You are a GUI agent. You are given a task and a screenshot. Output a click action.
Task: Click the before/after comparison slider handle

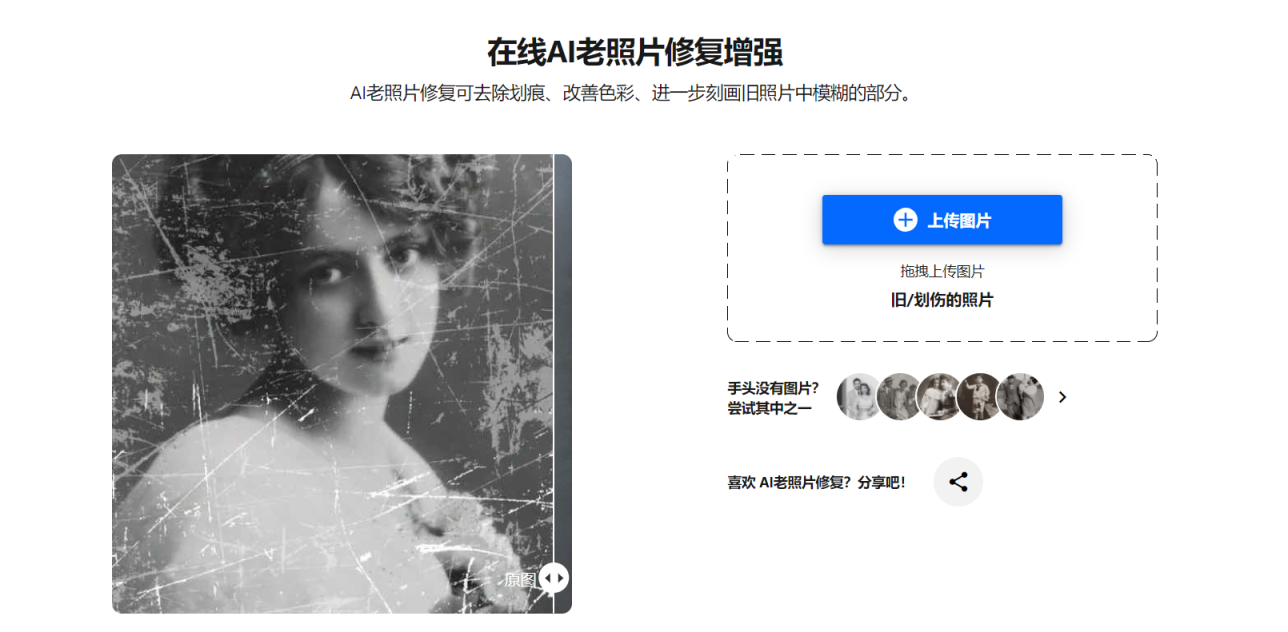pos(554,578)
